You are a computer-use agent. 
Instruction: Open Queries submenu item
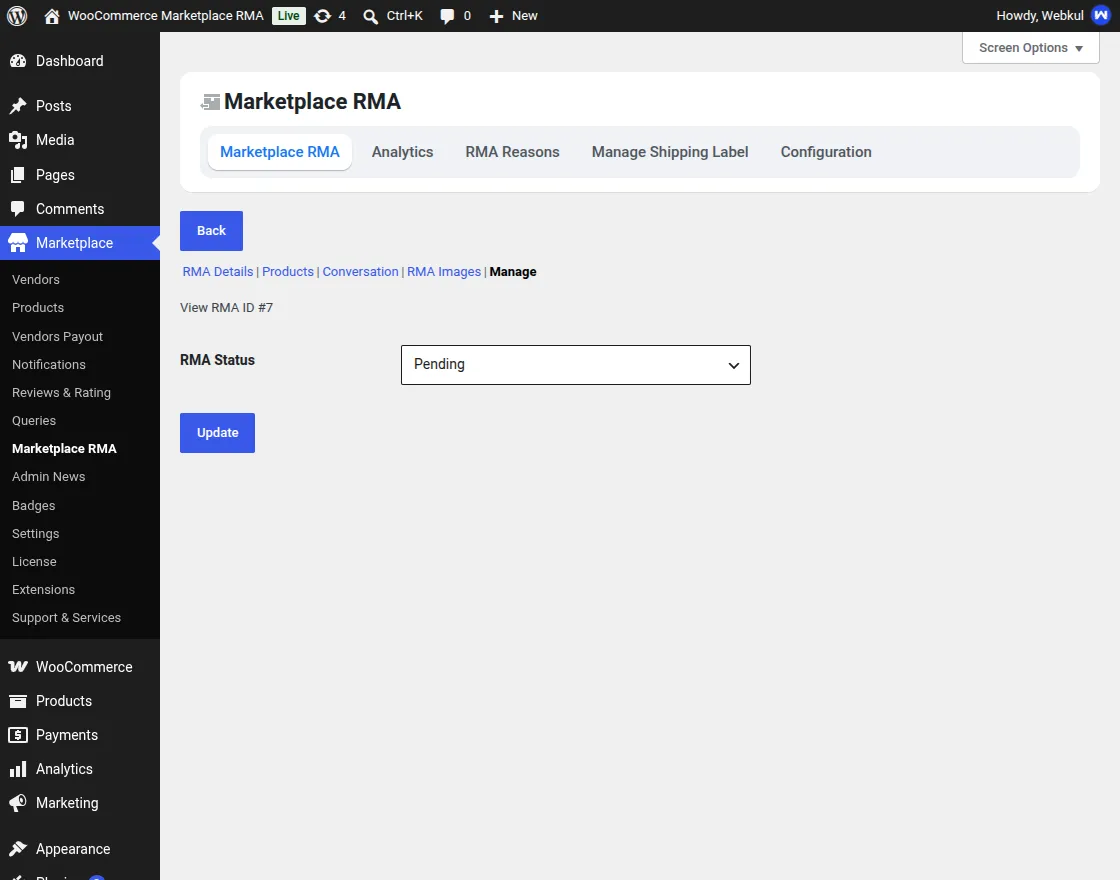click(x=34, y=421)
